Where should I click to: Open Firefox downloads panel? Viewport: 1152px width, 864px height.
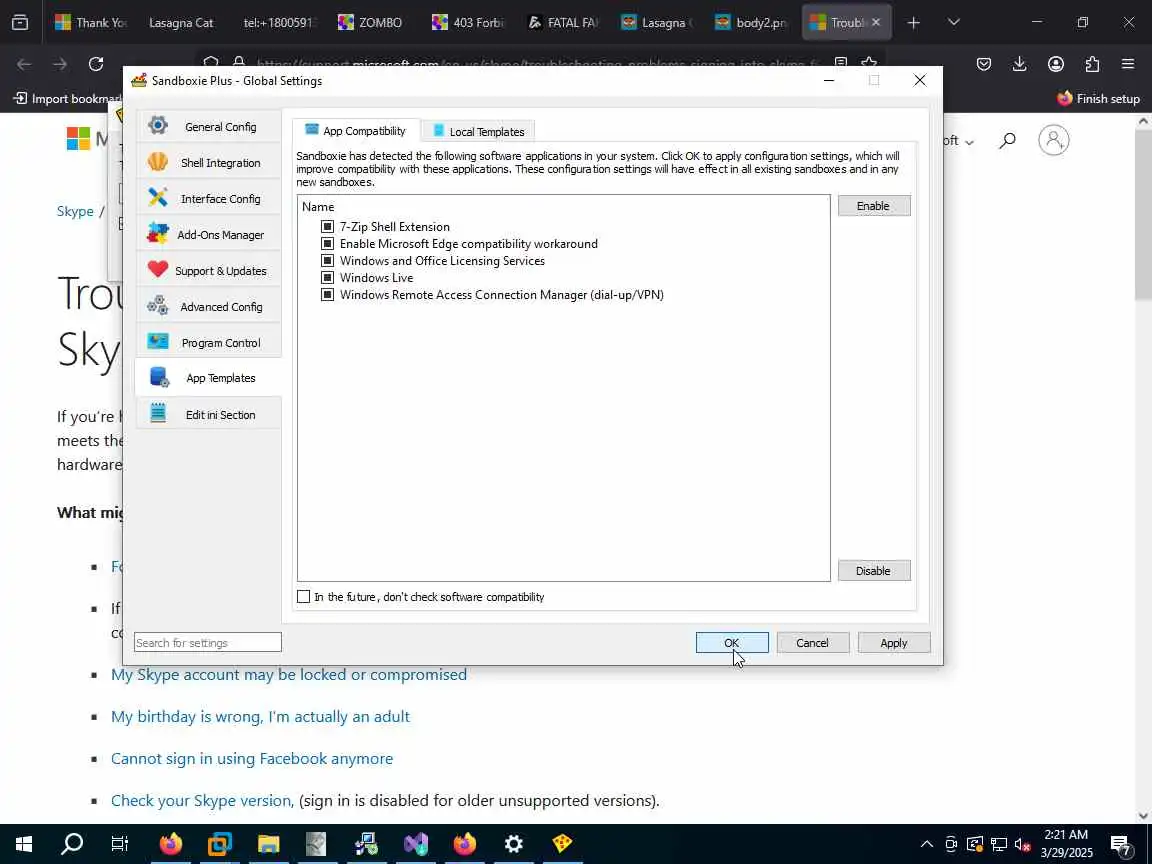point(1020,64)
